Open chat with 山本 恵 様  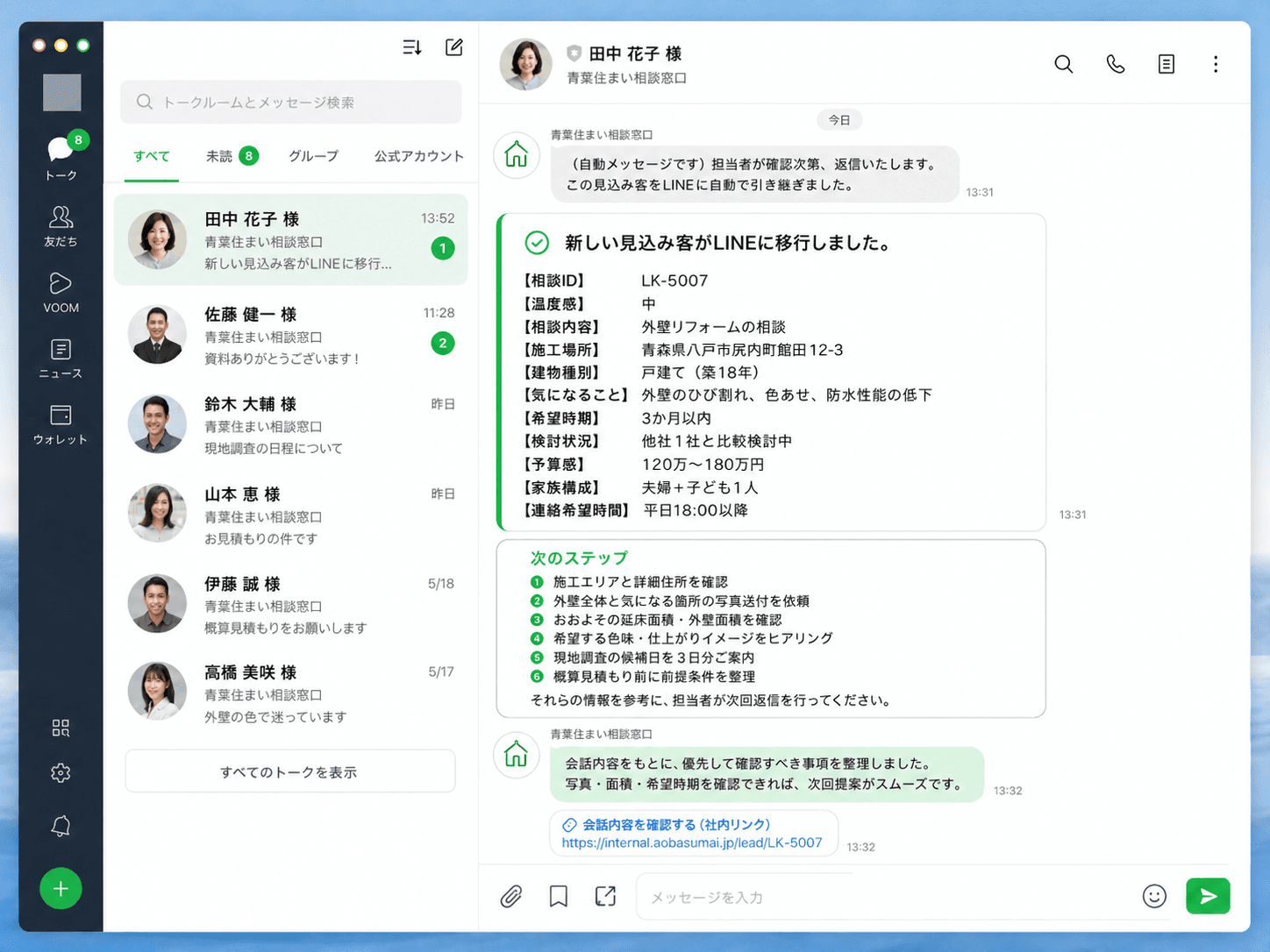[290, 515]
